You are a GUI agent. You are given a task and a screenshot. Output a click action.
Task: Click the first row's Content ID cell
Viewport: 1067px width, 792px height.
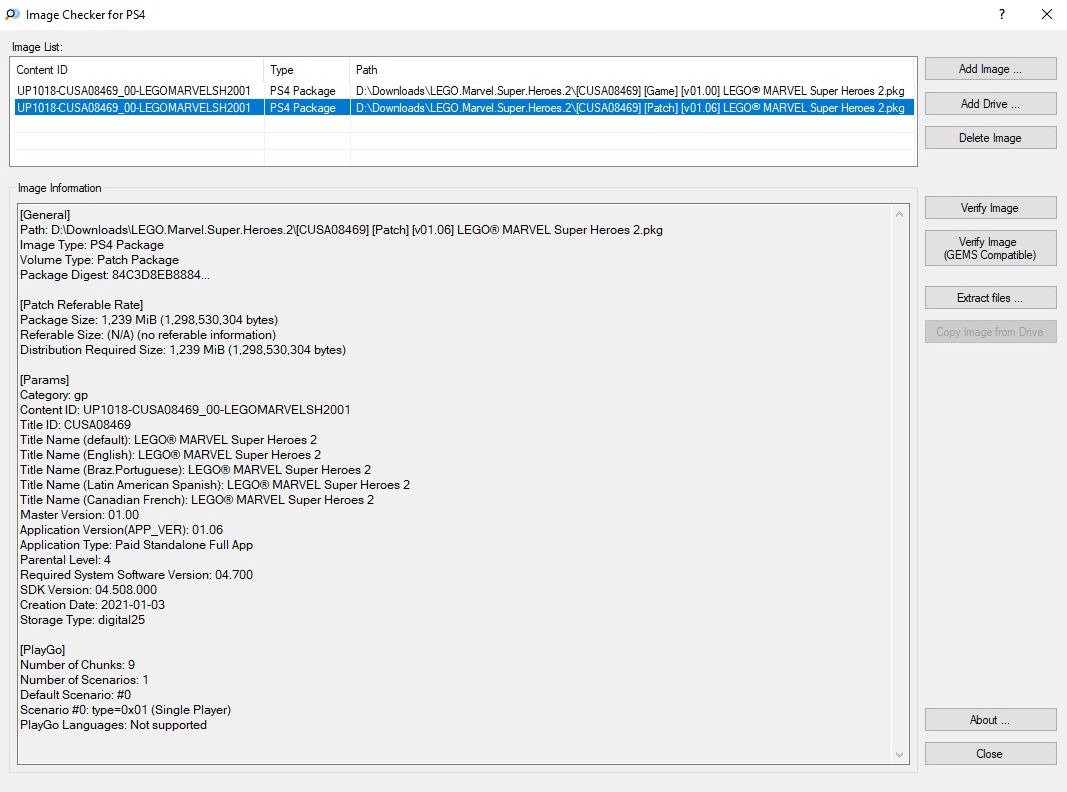(x=134, y=90)
